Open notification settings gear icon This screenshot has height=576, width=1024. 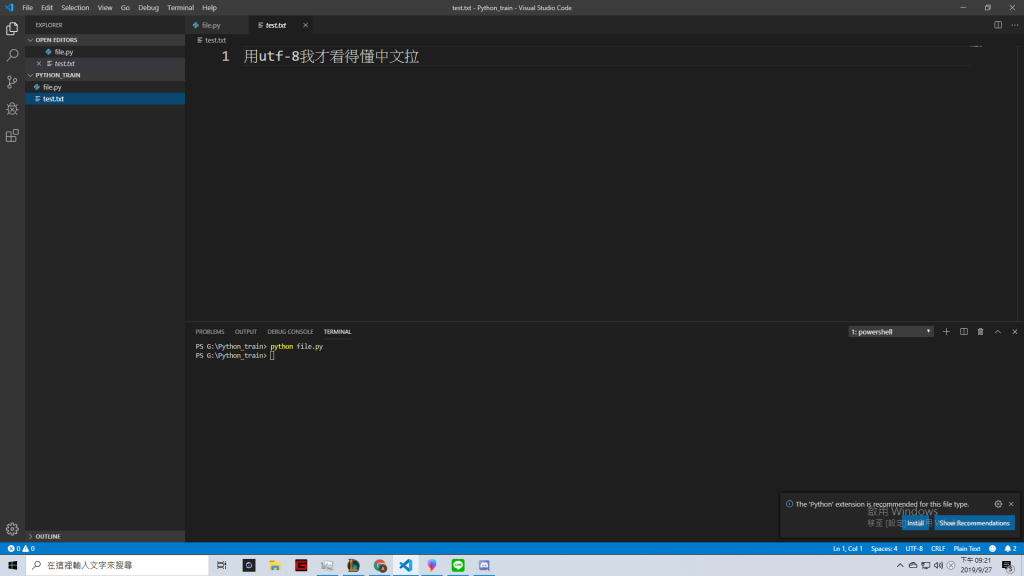998,504
